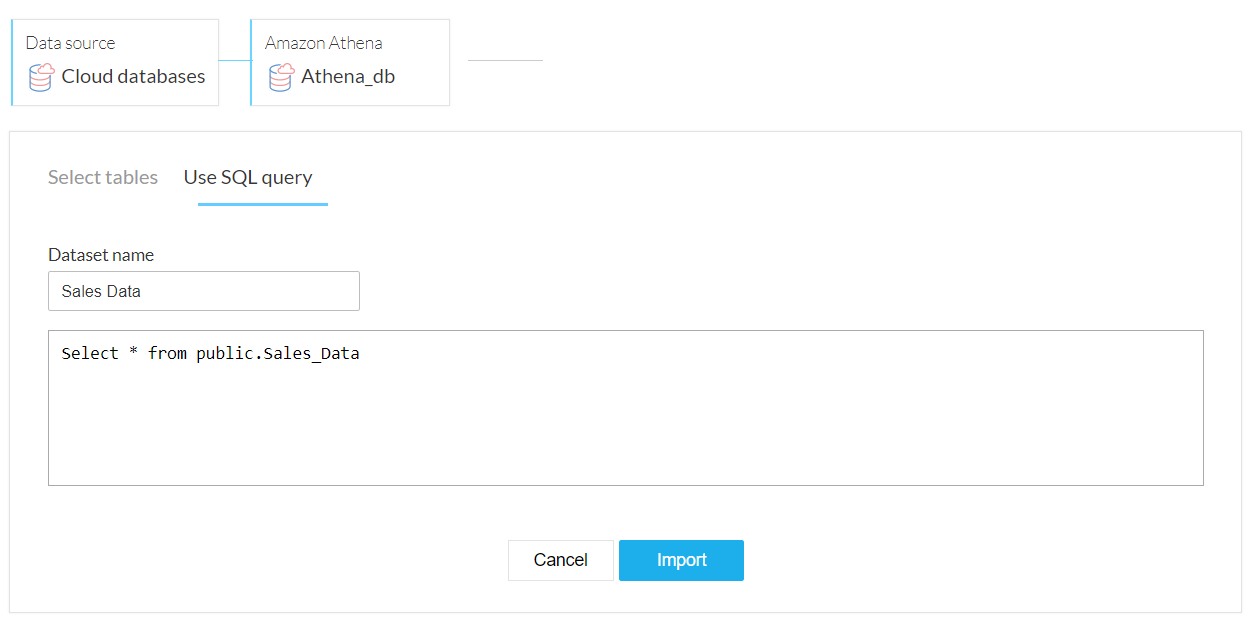Open the Use SQL query tab
The width and height of the screenshot is (1258, 623).
[x=248, y=177]
